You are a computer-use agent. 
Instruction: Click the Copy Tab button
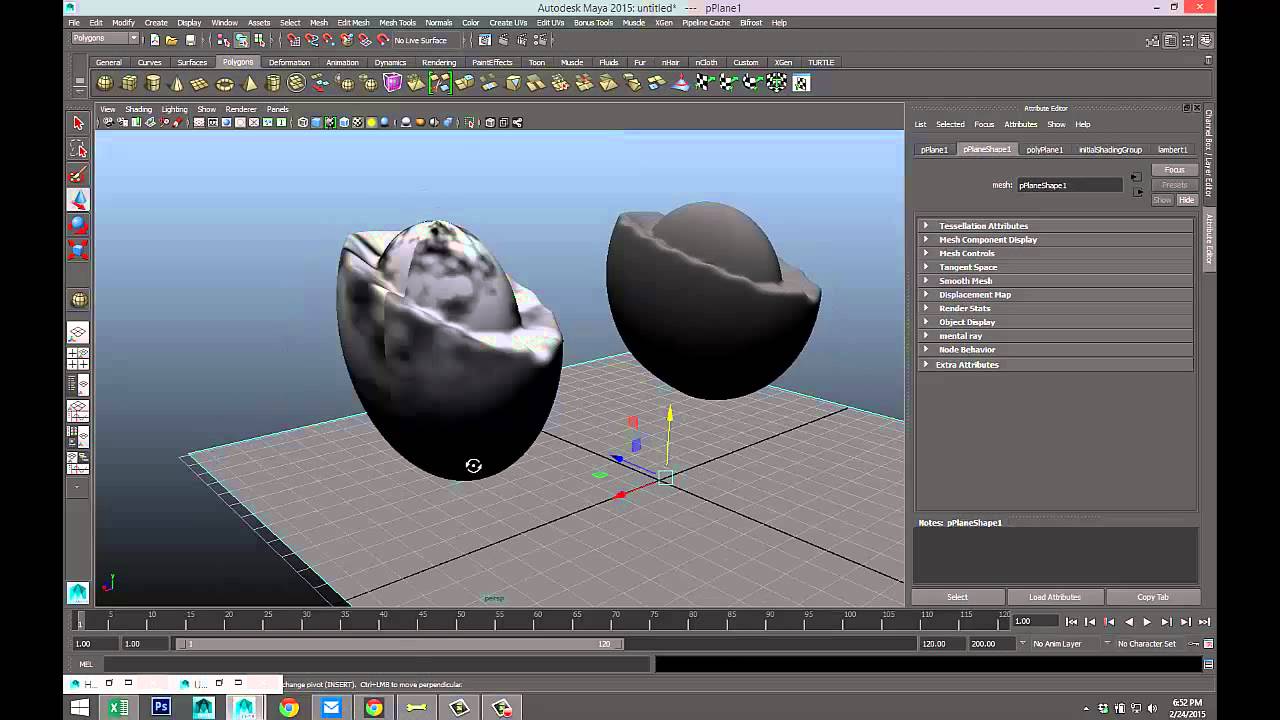click(x=1152, y=597)
